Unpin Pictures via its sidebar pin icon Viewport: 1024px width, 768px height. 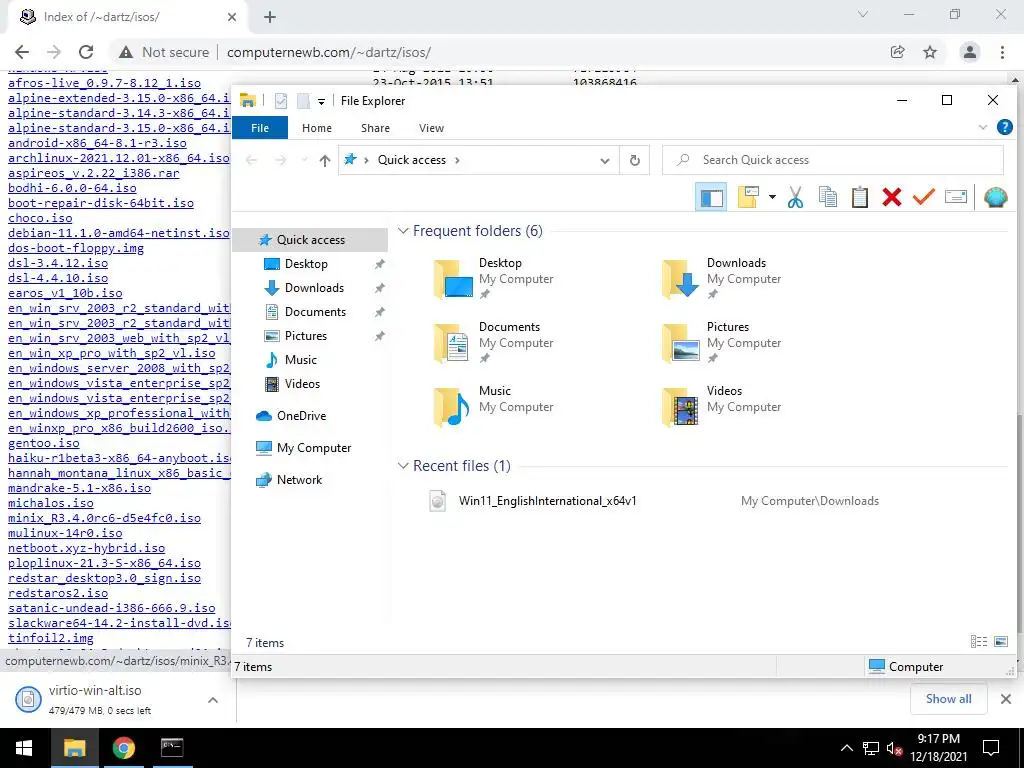click(x=379, y=336)
